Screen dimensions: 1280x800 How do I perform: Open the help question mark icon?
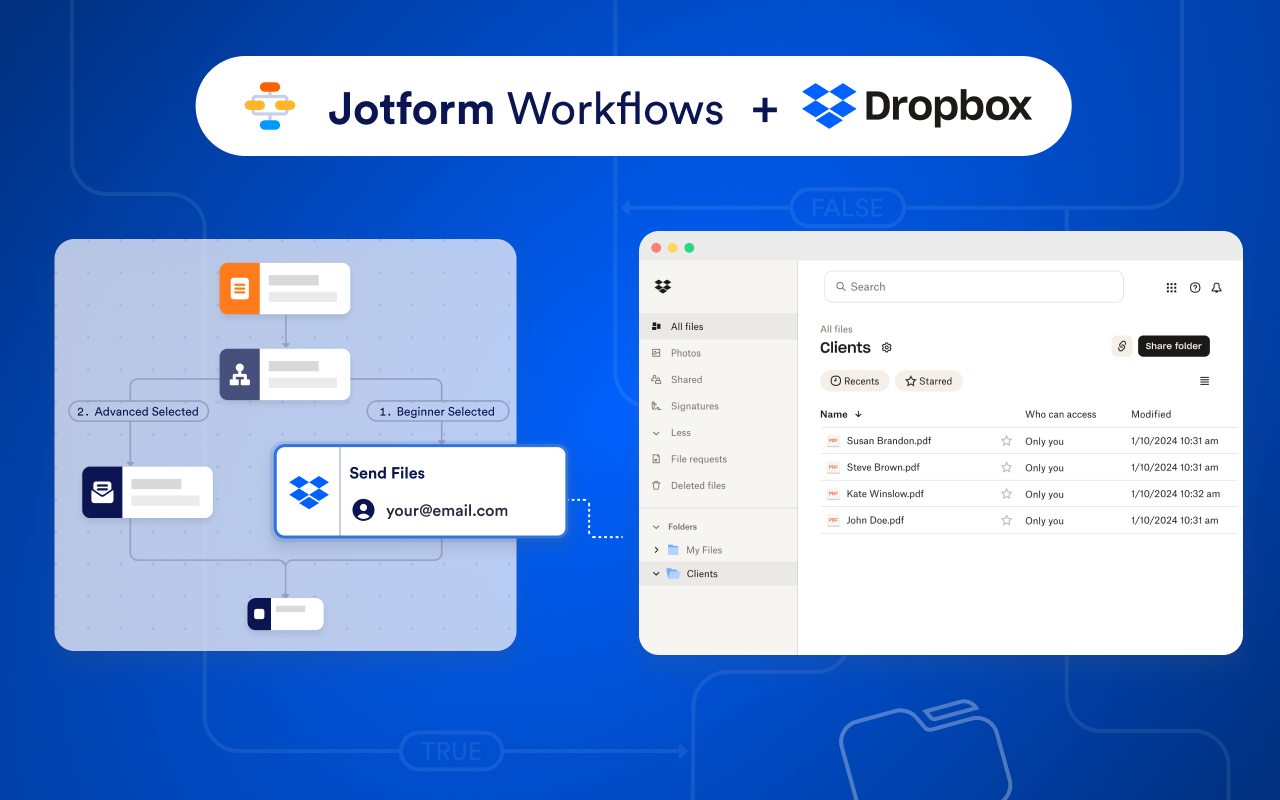click(1195, 287)
